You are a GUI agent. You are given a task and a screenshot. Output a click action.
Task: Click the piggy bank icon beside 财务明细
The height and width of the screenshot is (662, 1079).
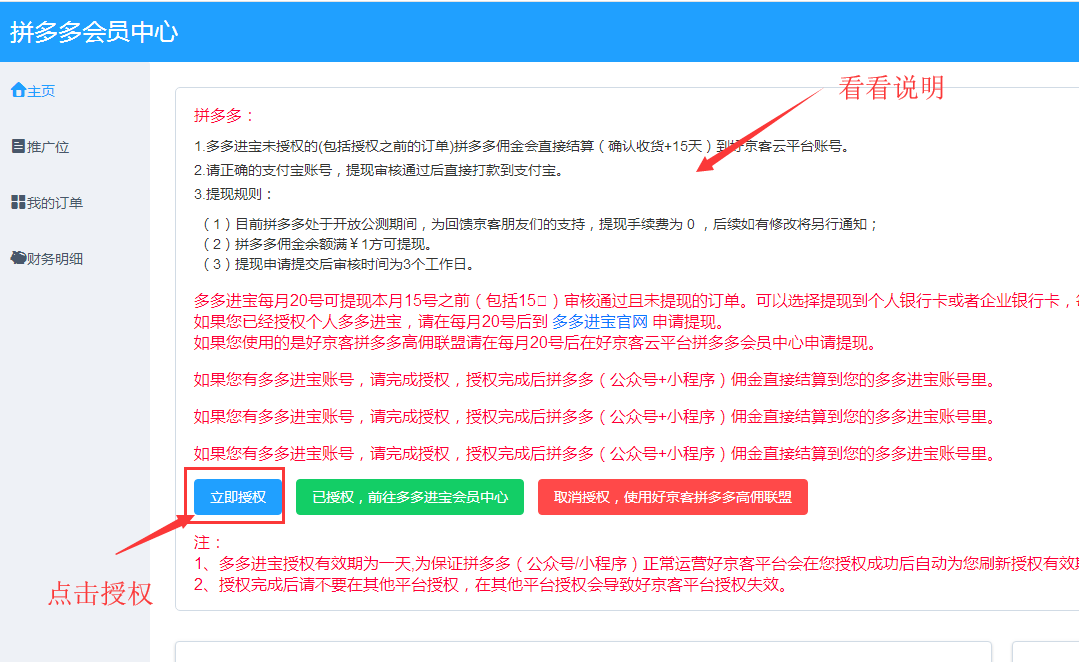pos(19,258)
